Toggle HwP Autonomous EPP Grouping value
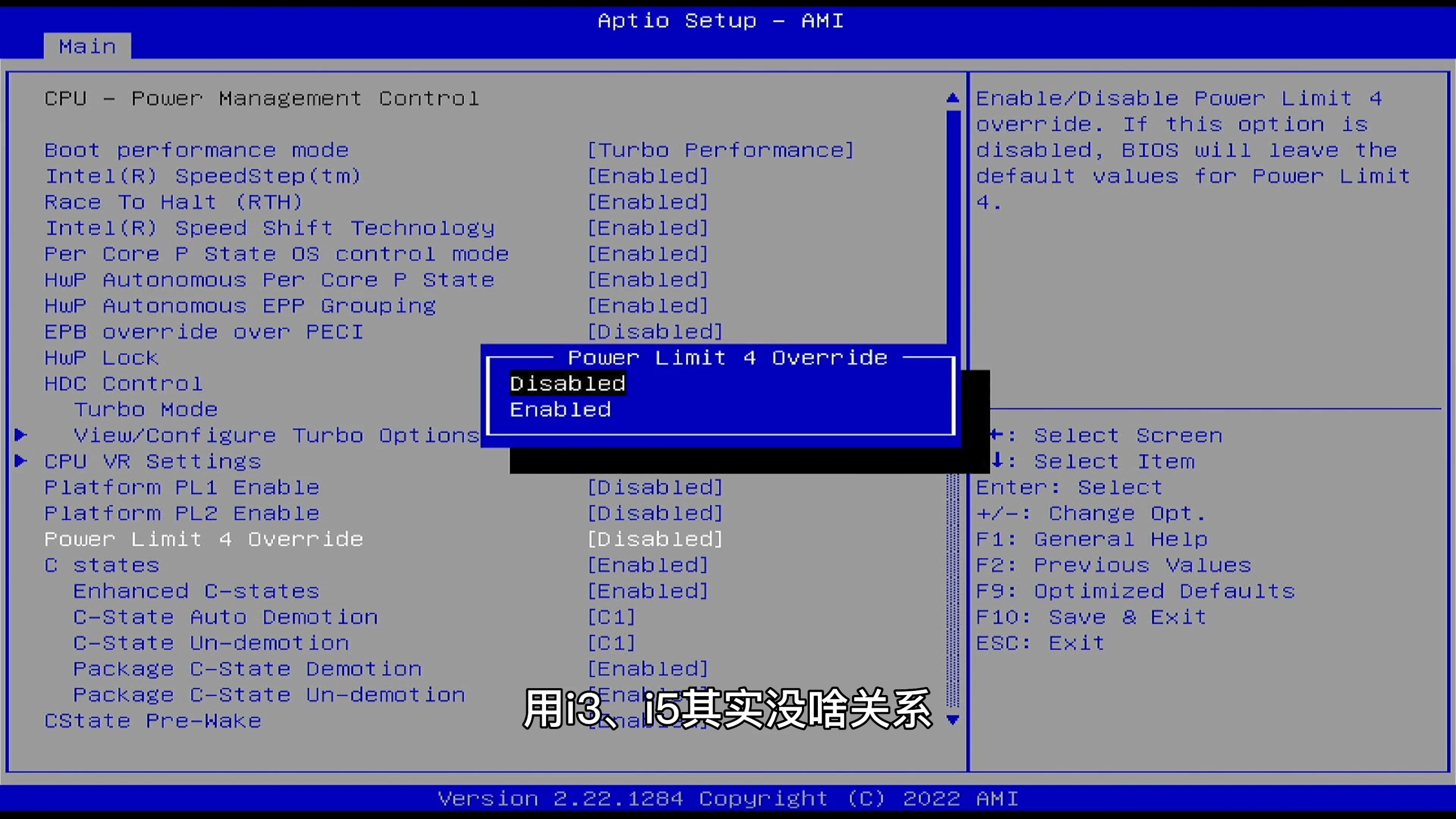Image resolution: width=1456 pixels, height=819 pixels. [648, 306]
